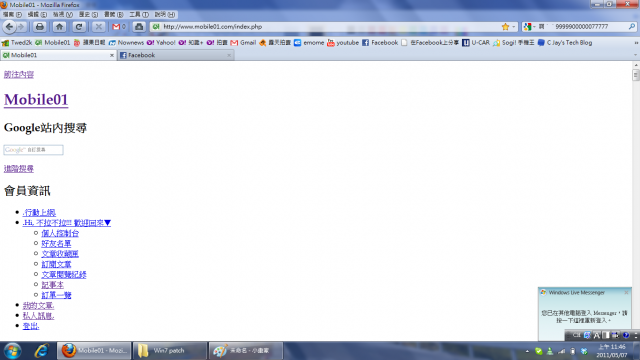Open the U-CAR bookmark
Viewport: 640px width, 360px height.
point(476,42)
